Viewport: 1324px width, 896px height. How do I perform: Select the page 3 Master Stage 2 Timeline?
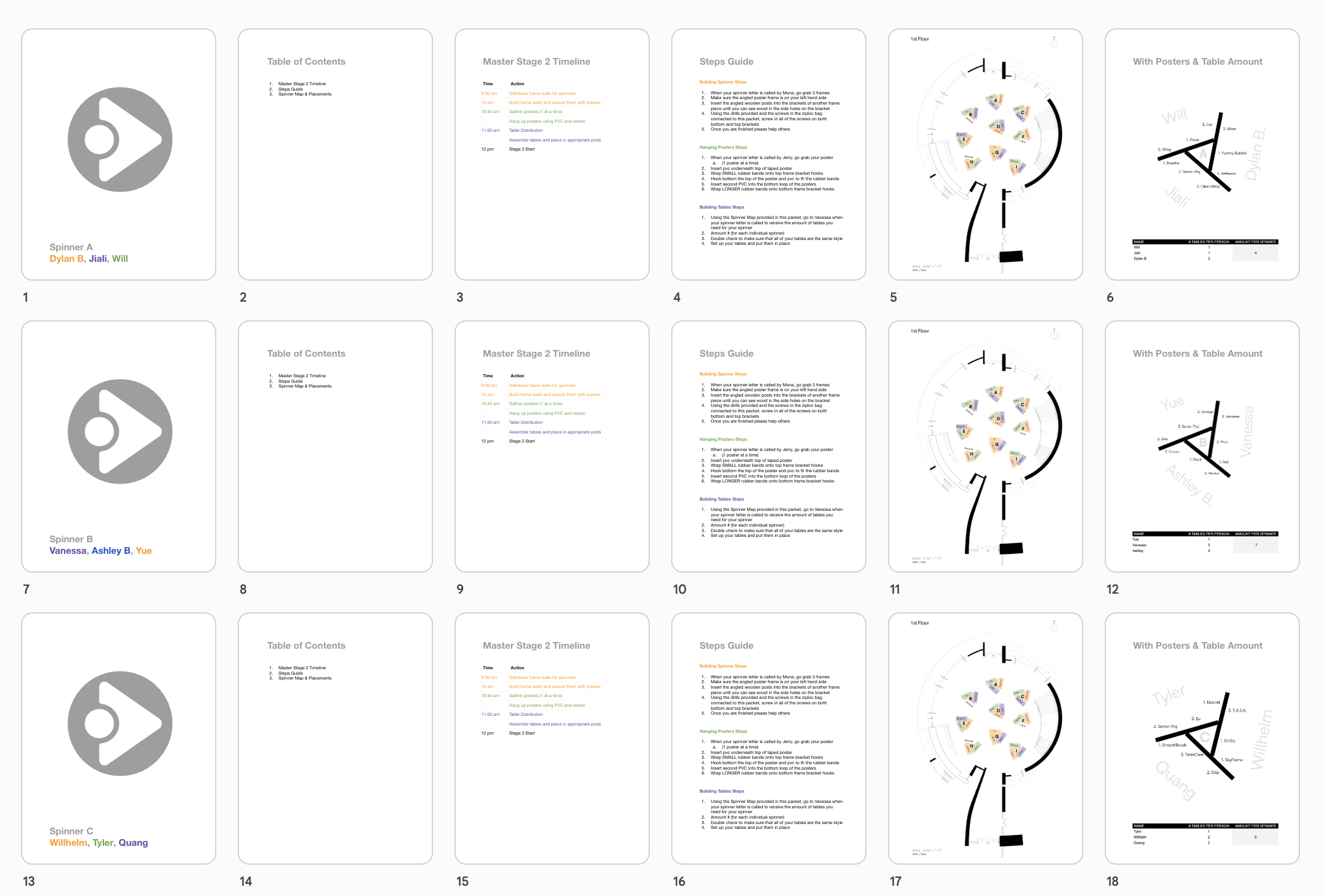tap(551, 154)
